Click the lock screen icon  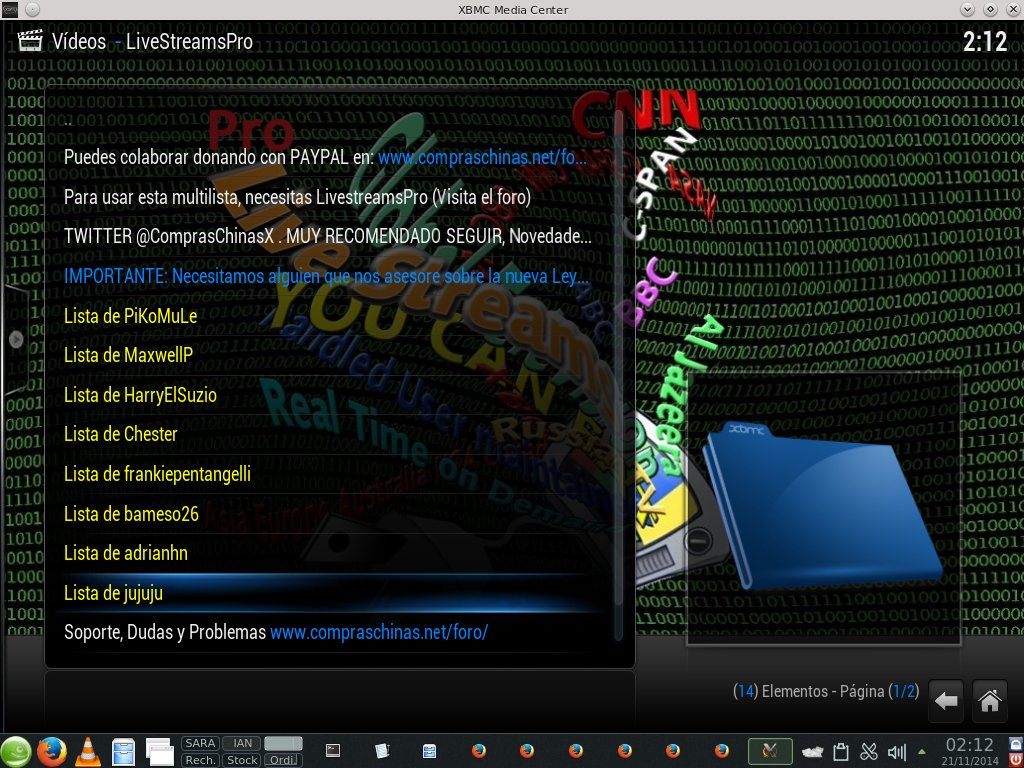pyautogui.click(x=1016, y=743)
